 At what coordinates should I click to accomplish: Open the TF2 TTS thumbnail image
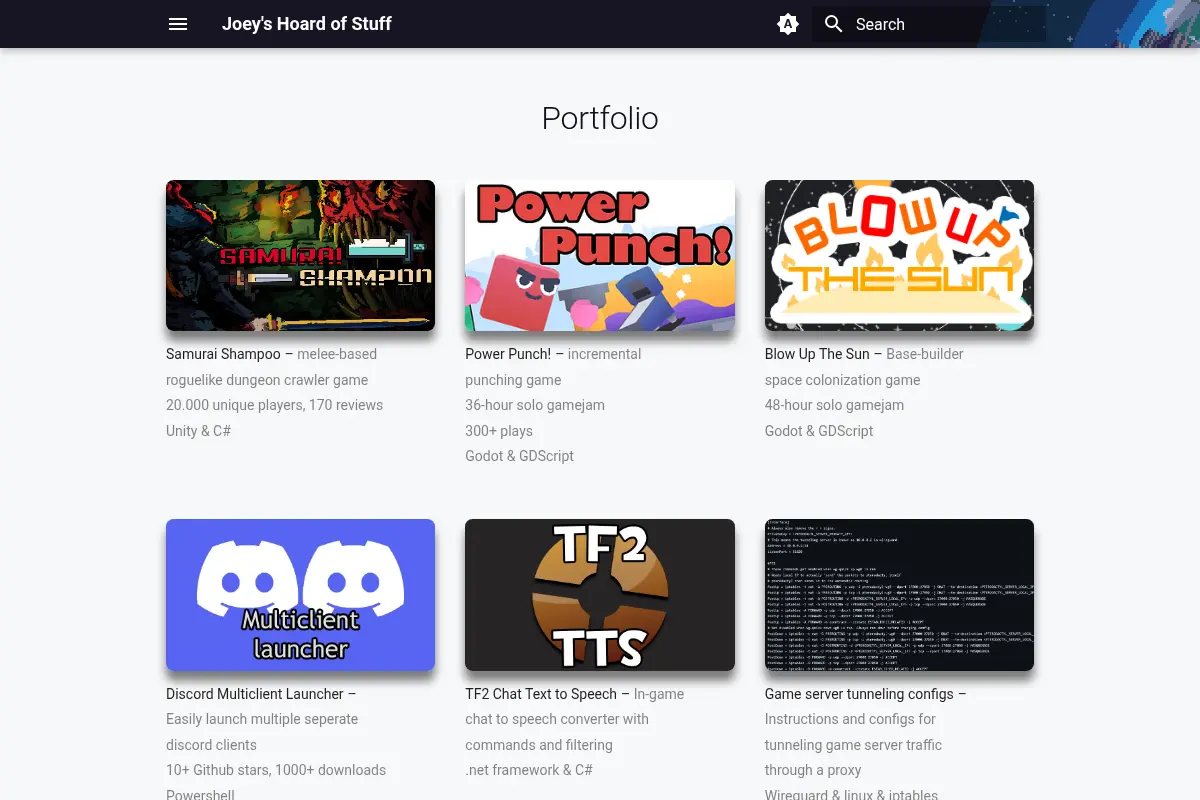coord(600,595)
